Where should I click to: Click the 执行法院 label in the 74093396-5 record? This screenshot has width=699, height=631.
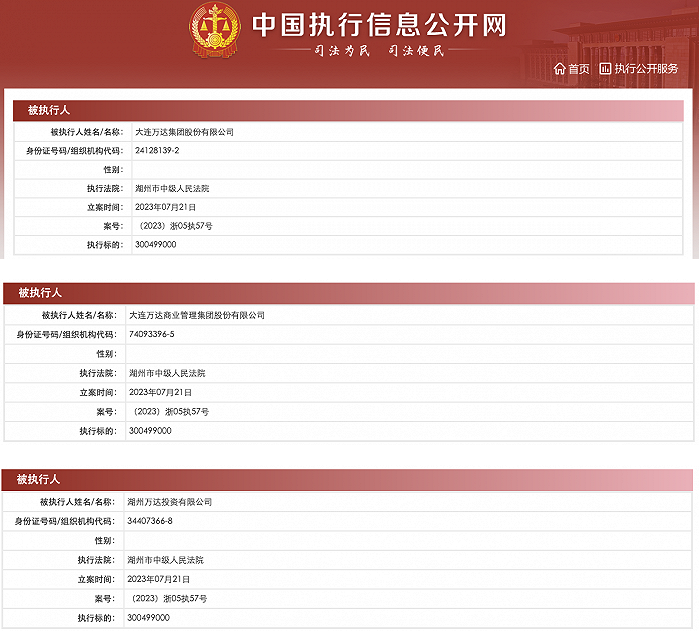click(x=98, y=373)
